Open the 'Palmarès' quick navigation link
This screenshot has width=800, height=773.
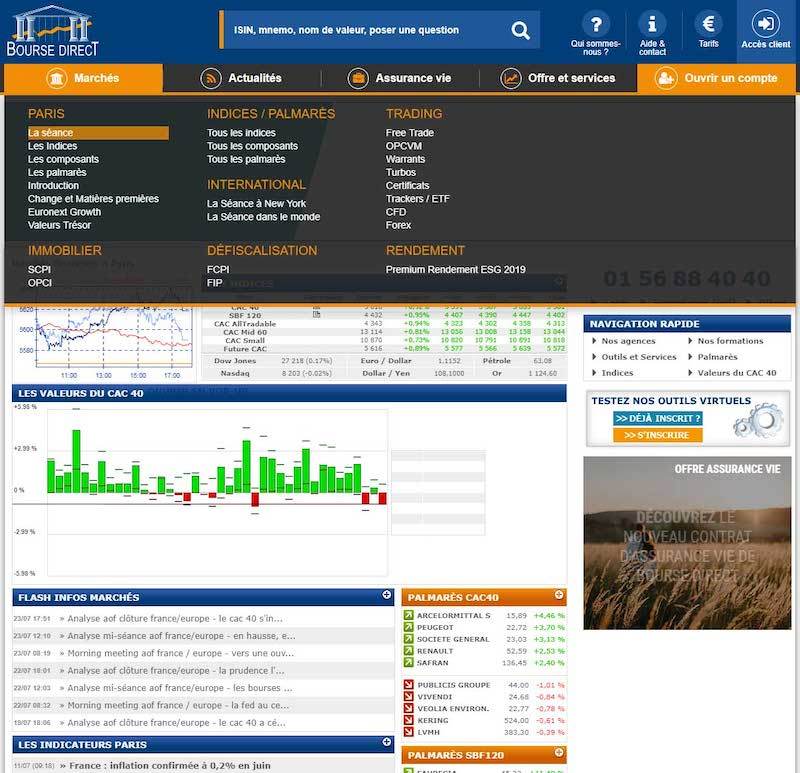[x=717, y=357]
